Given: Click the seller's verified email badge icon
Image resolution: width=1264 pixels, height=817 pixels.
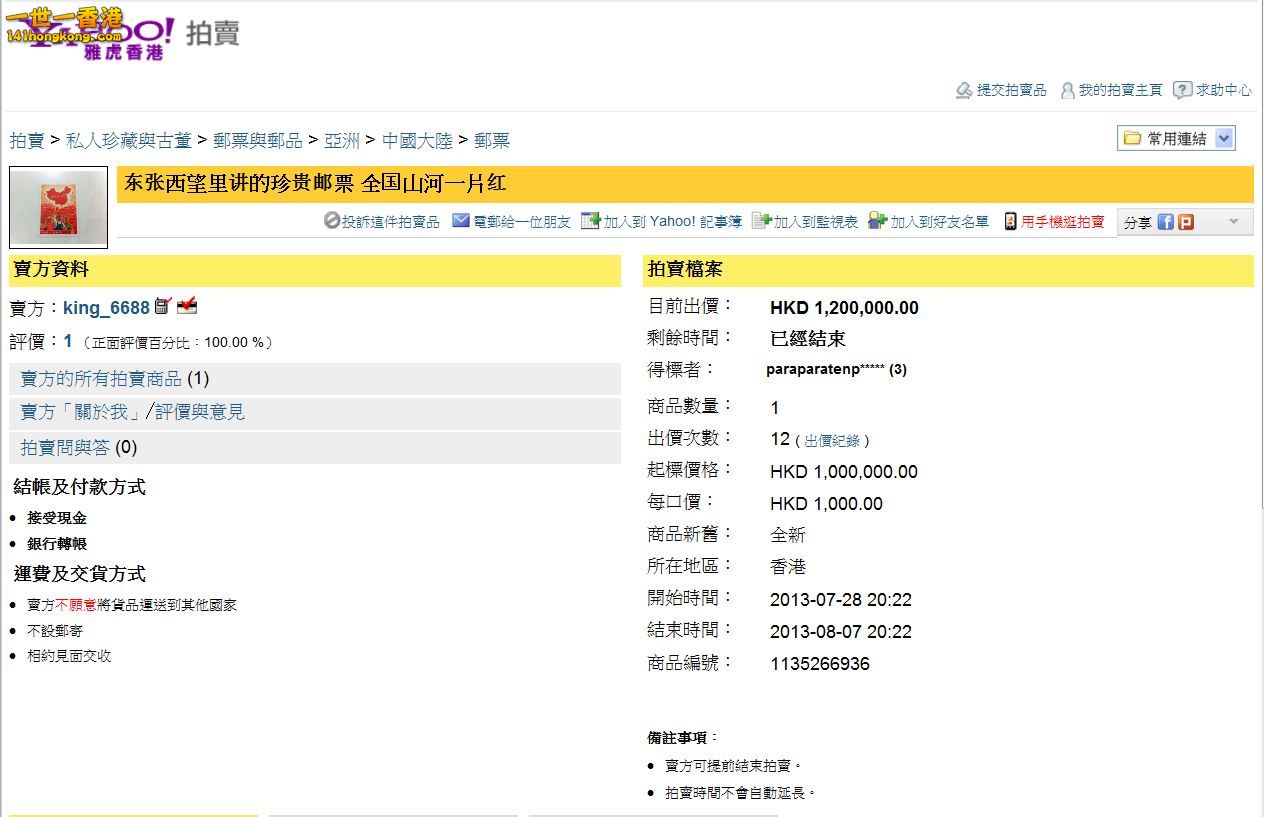Looking at the screenshot, I should (x=186, y=306).
